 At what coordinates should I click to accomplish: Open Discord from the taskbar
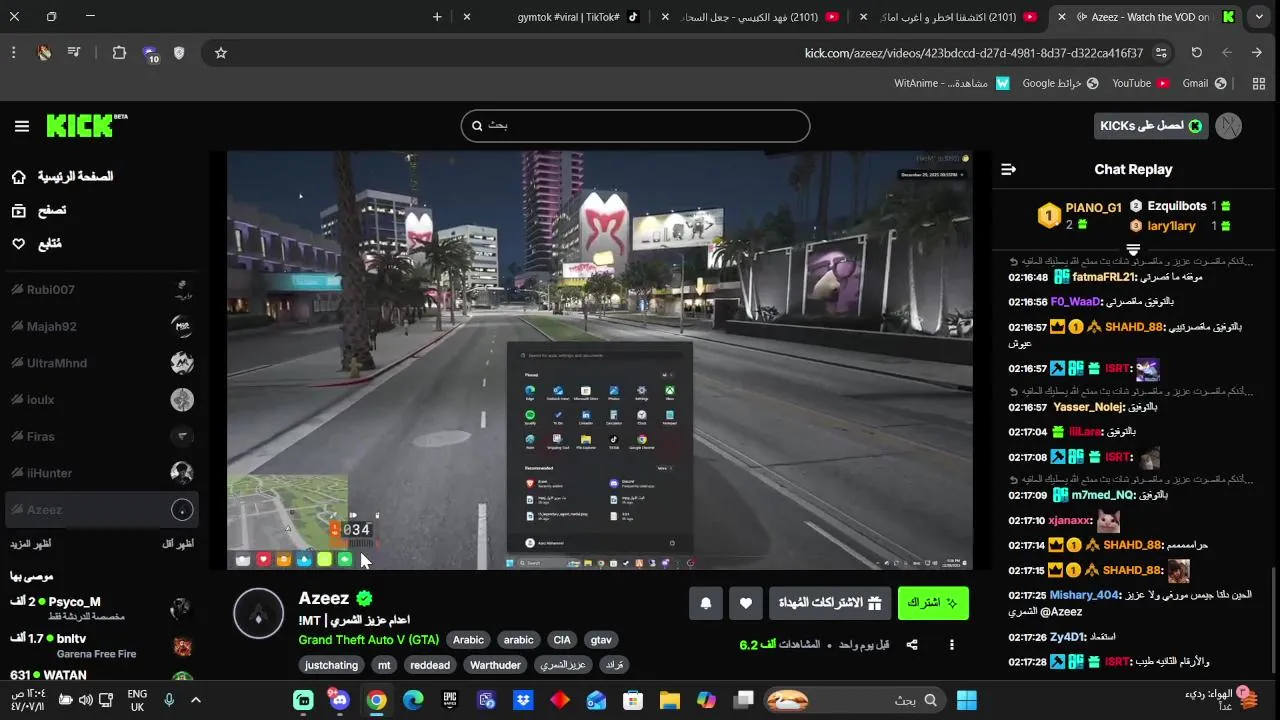(x=339, y=700)
